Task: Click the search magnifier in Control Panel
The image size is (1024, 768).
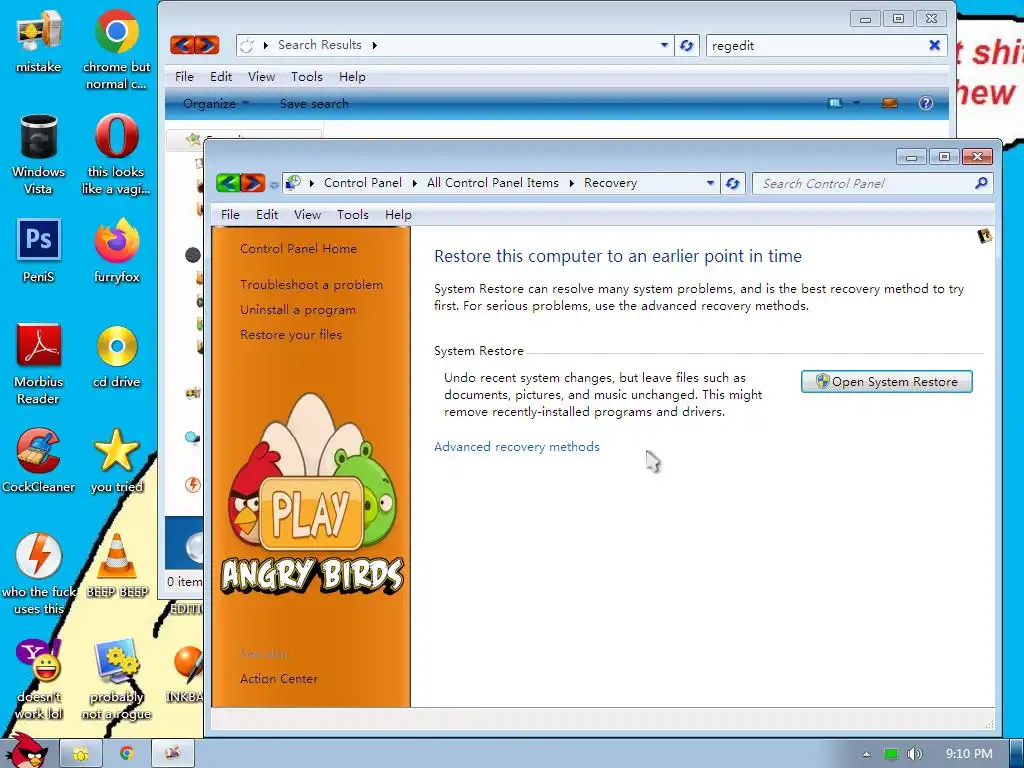Action: pyautogui.click(x=981, y=184)
